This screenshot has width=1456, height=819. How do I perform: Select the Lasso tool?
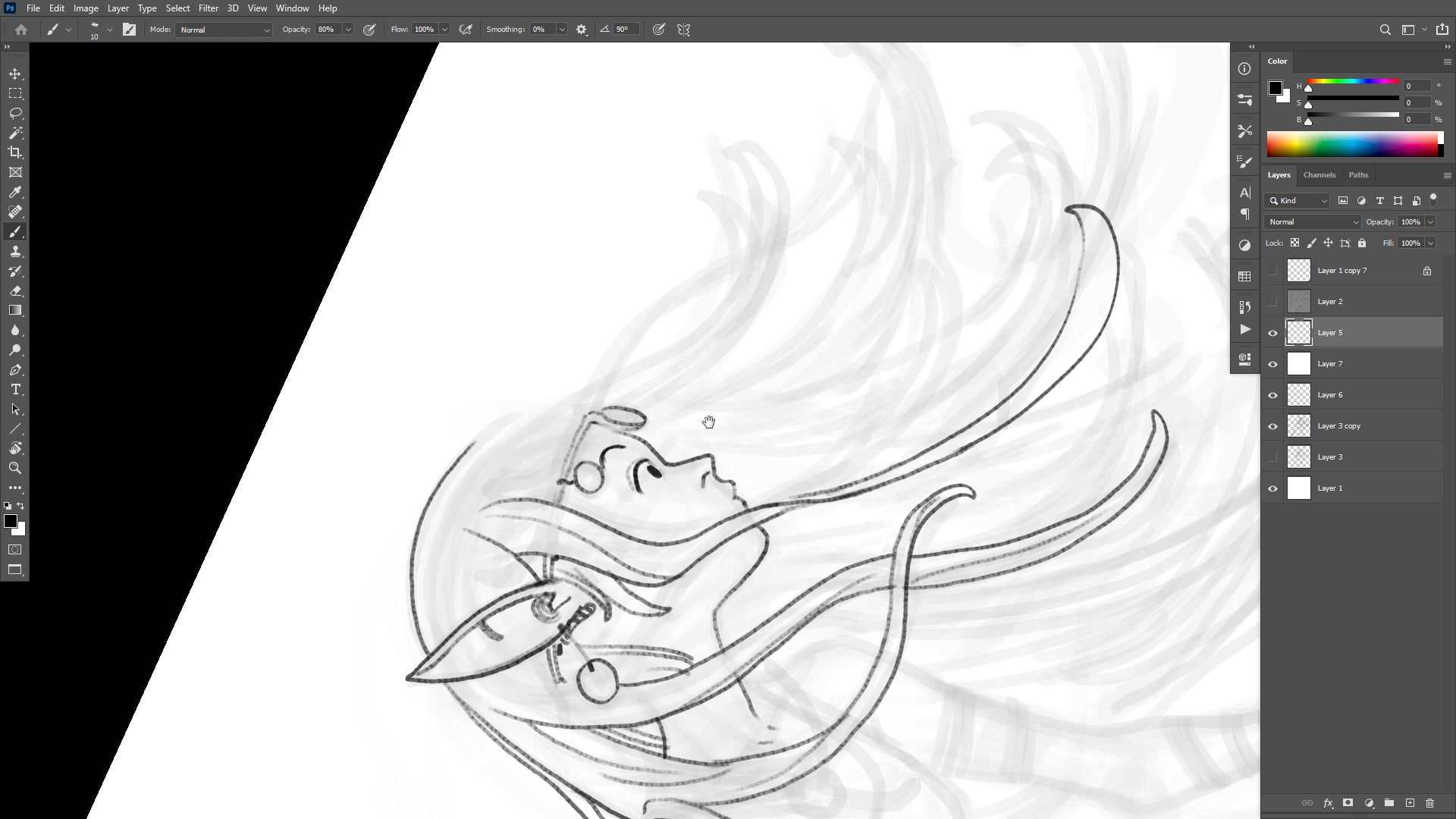point(15,113)
